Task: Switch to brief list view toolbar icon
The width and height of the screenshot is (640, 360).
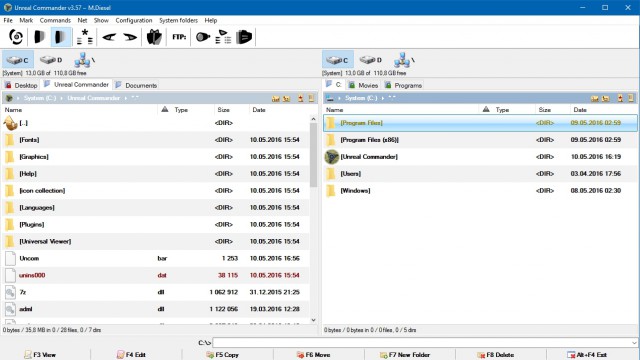Action: 39,37
